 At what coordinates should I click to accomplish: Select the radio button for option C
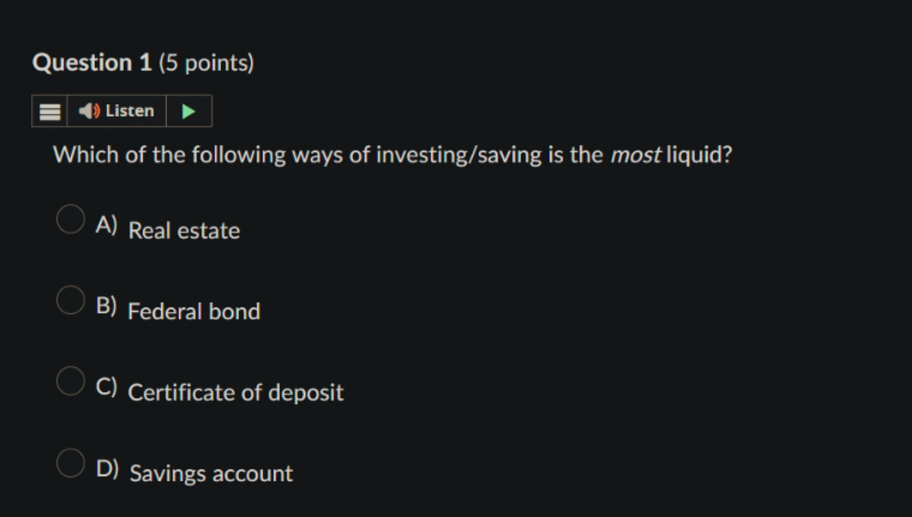pyautogui.click(x=70, y=381)
